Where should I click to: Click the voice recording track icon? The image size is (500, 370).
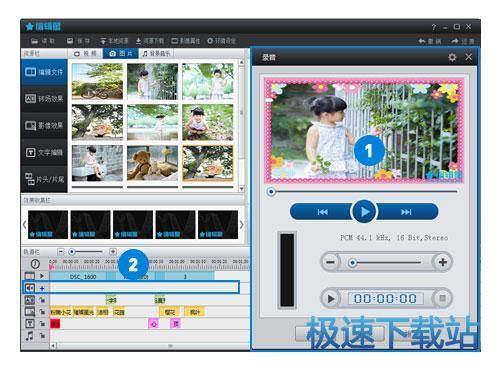coord(30,288)
